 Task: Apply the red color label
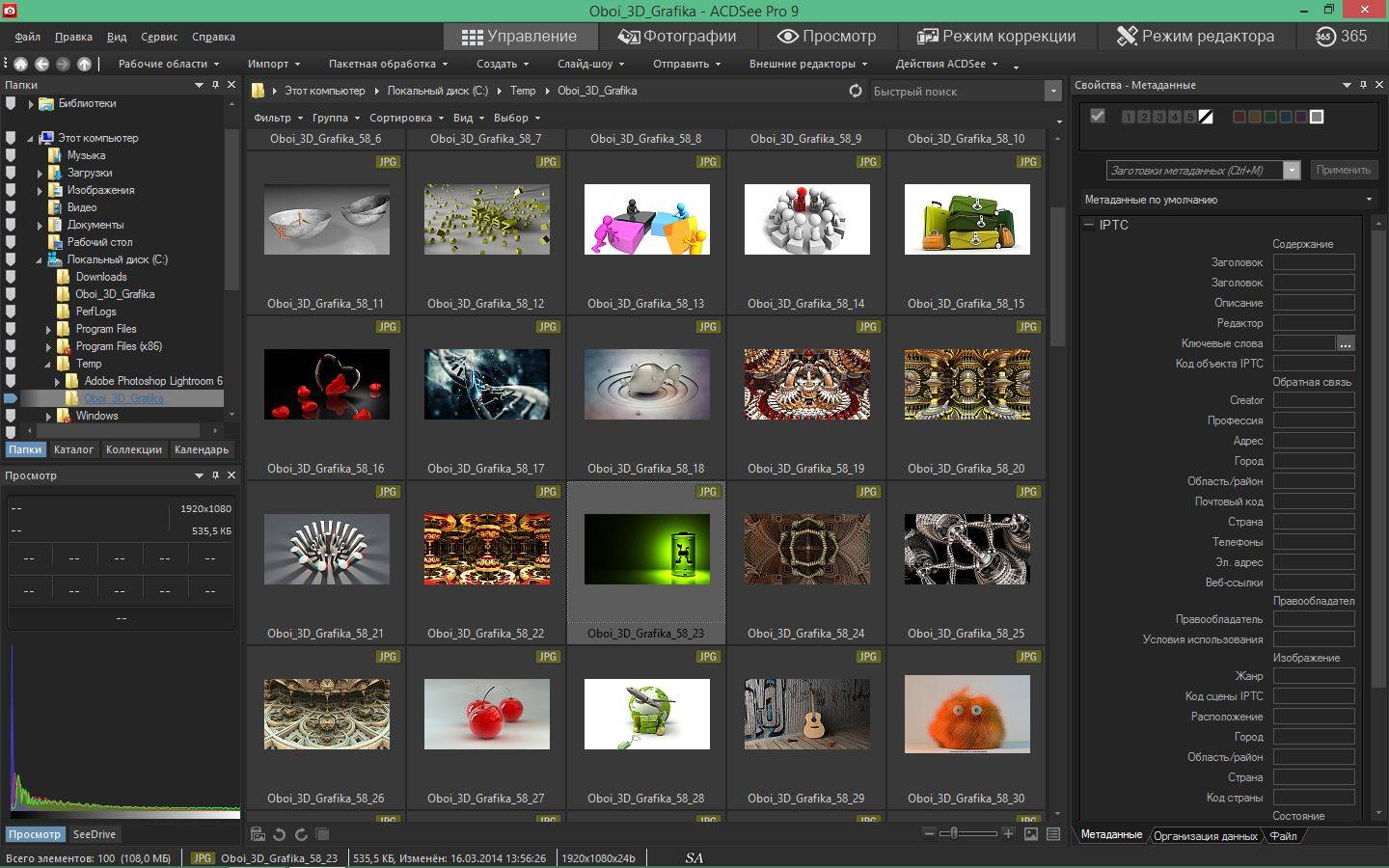click(x=1239, y=117)
